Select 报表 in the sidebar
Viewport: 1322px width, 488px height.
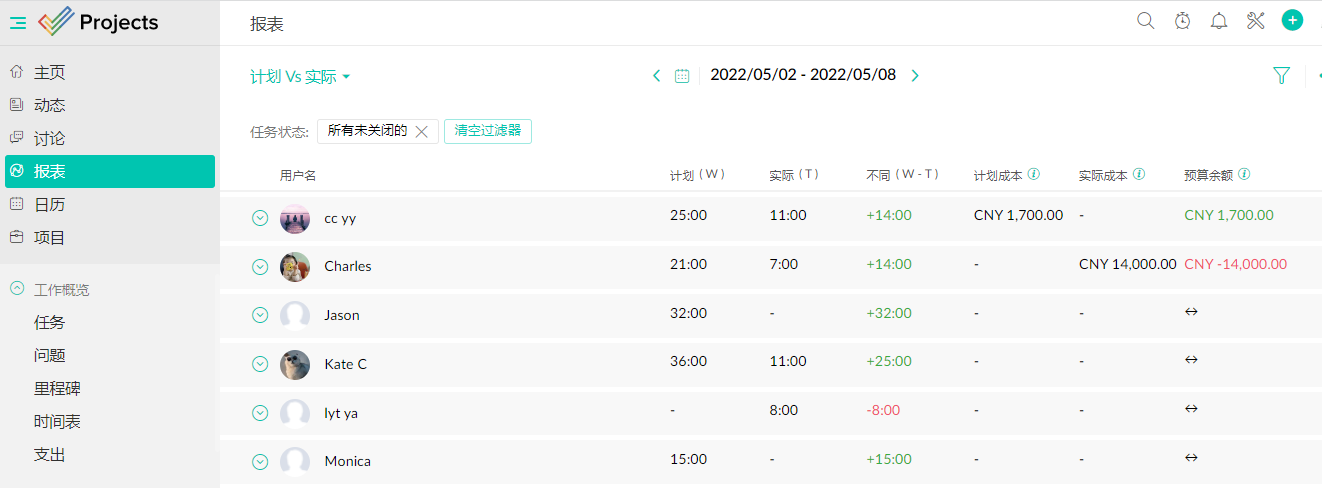[110, 171]
